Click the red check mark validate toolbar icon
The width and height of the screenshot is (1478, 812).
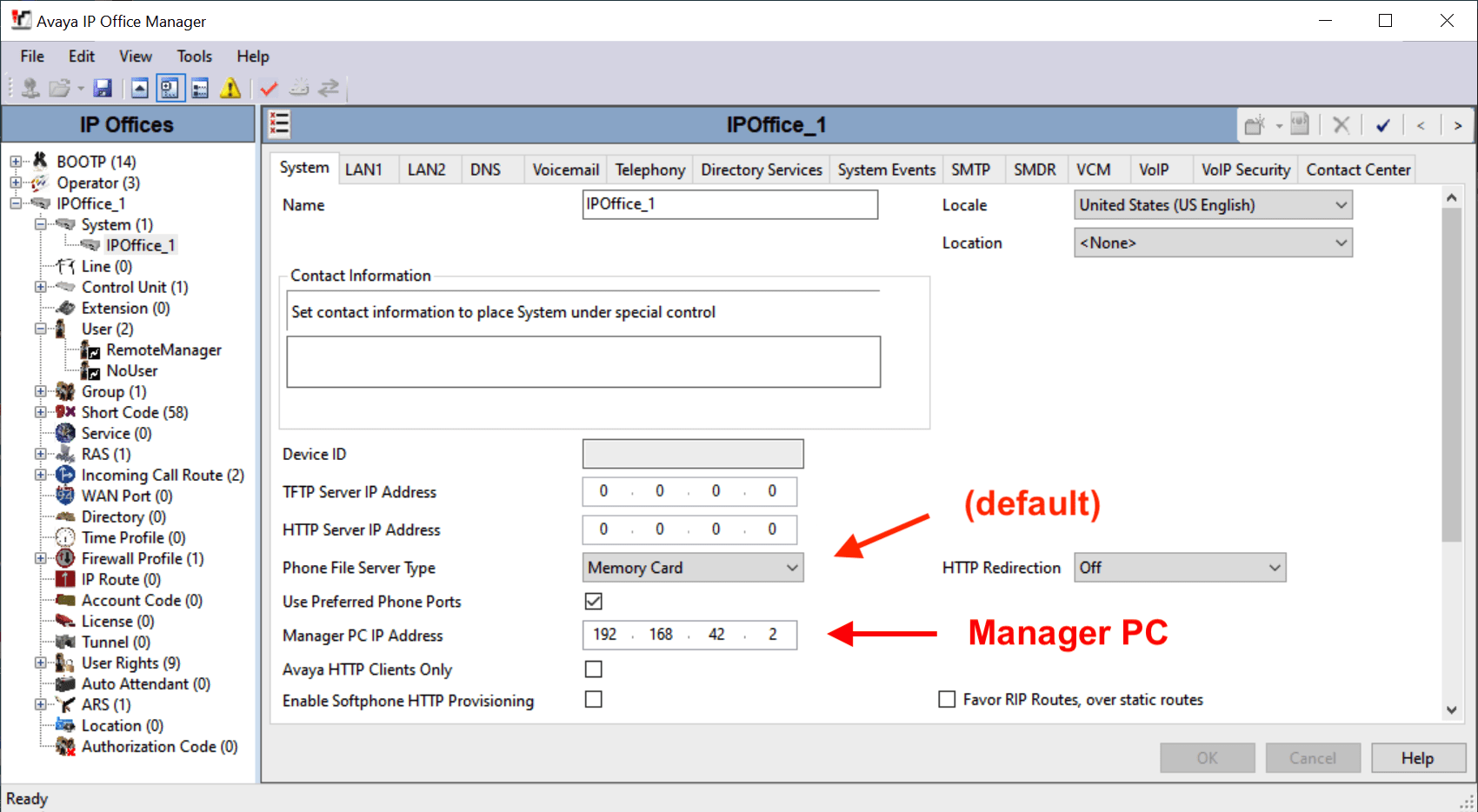coord(268,87)
